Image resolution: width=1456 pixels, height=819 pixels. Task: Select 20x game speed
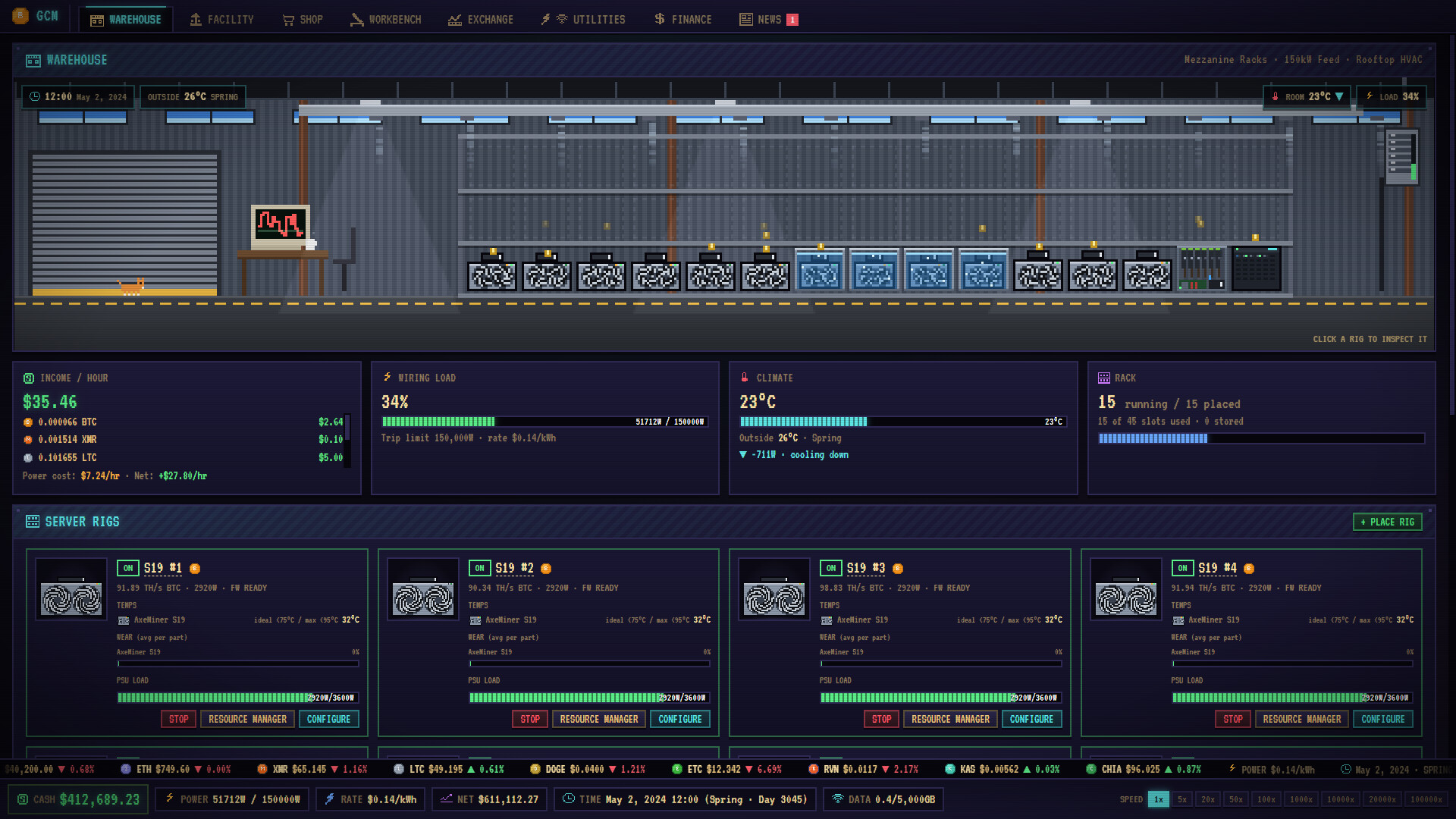pyautogui.click(x=1208, y=799)
